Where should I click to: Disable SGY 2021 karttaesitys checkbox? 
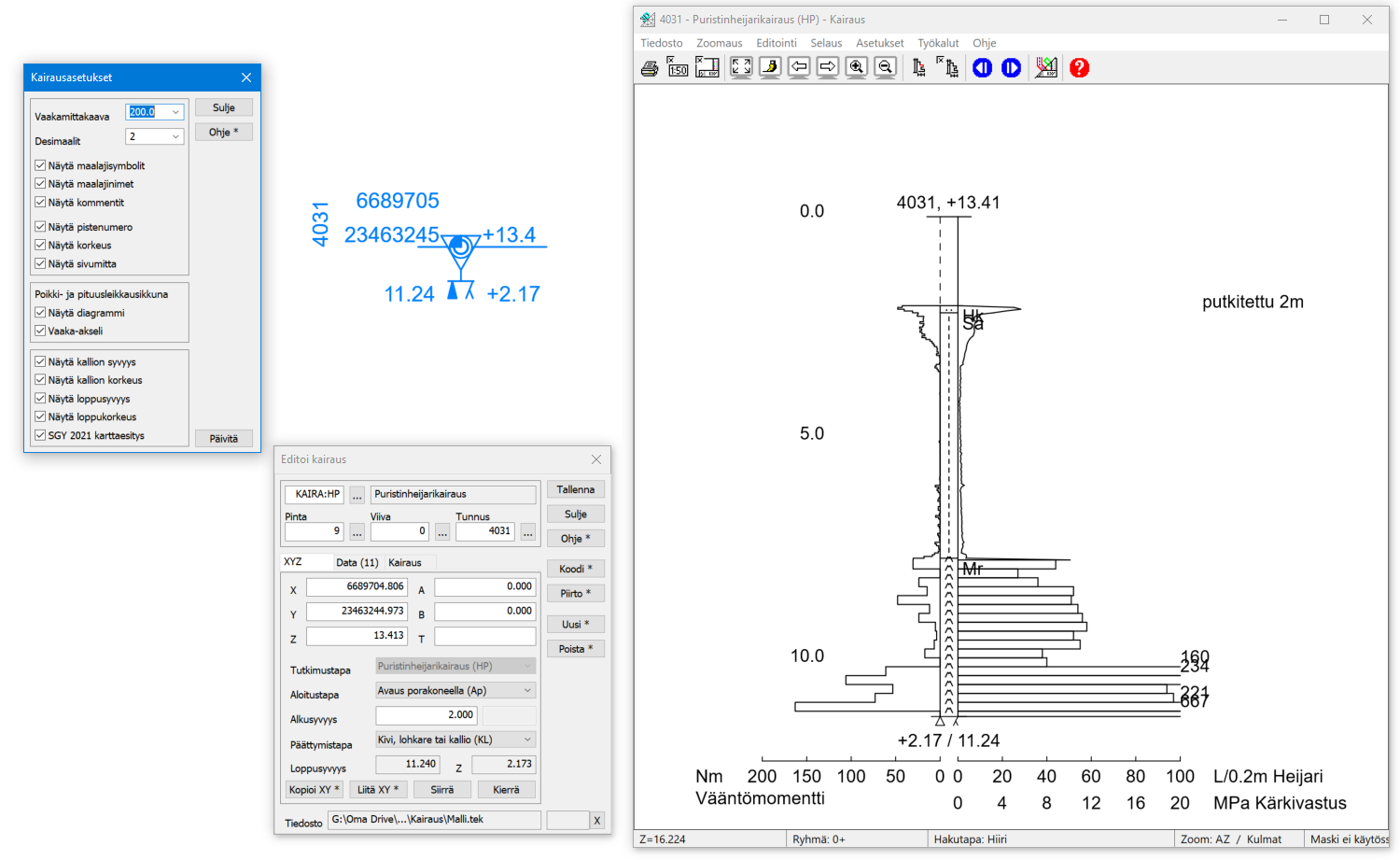click(x=40, y=435)
